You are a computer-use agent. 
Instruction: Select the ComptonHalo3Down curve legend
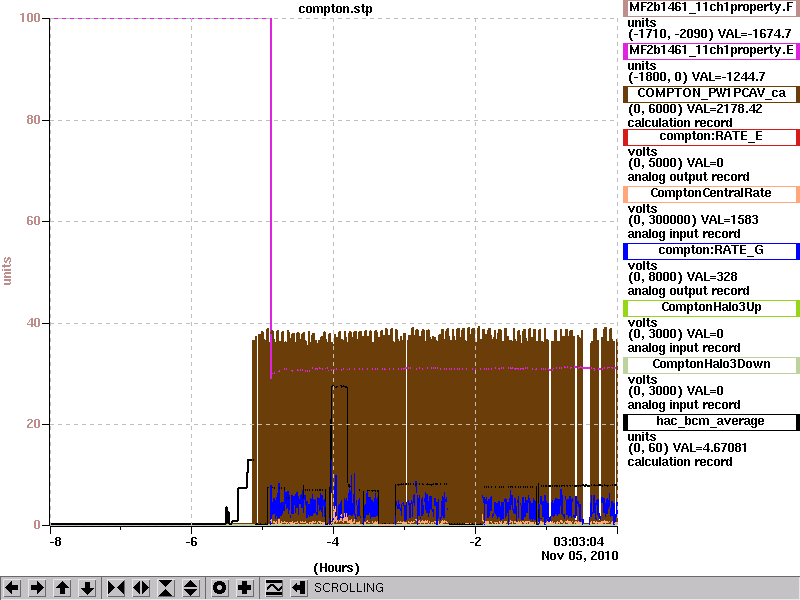[711, 364]
